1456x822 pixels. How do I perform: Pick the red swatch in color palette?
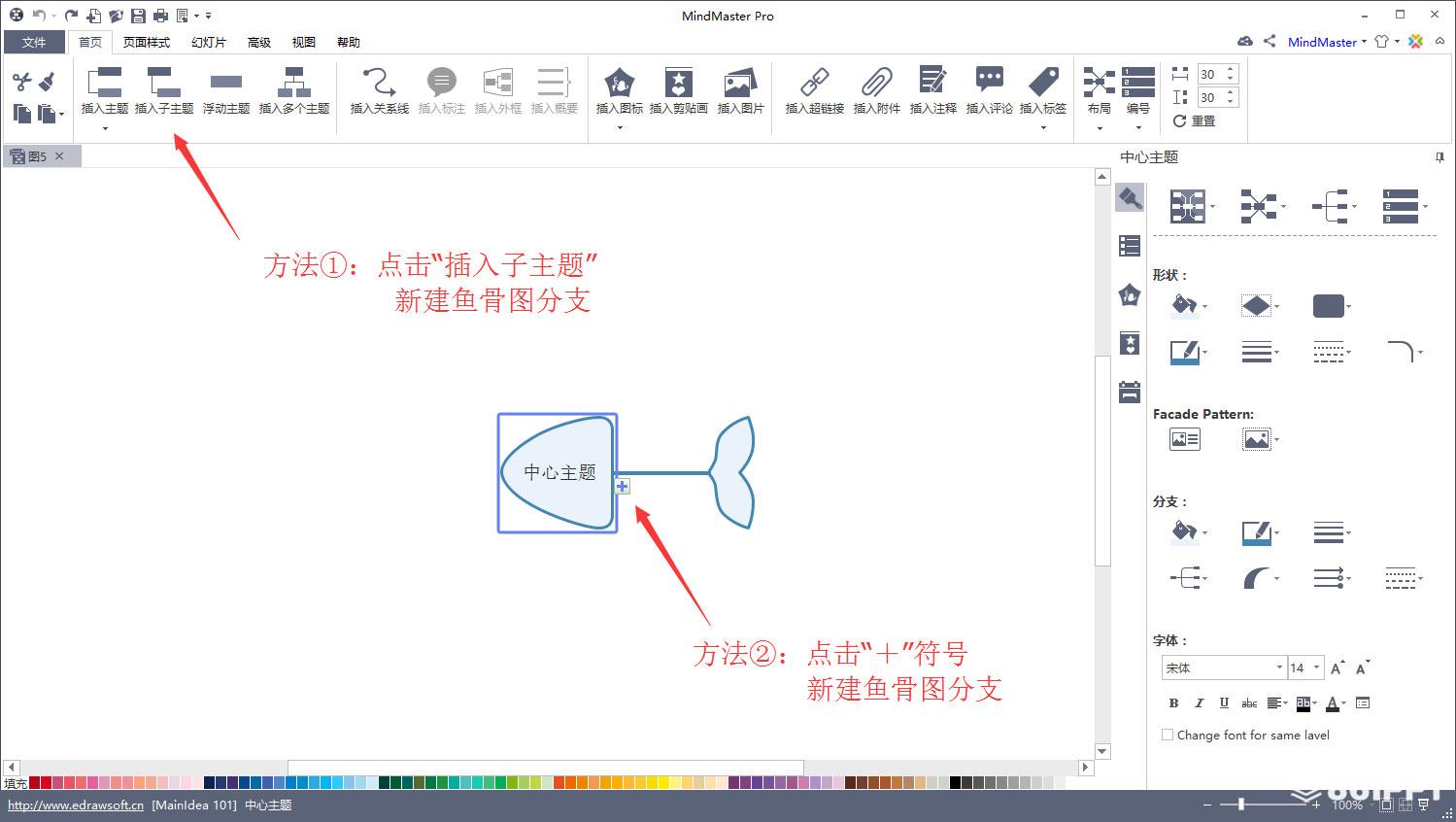(x=35, y=782)
